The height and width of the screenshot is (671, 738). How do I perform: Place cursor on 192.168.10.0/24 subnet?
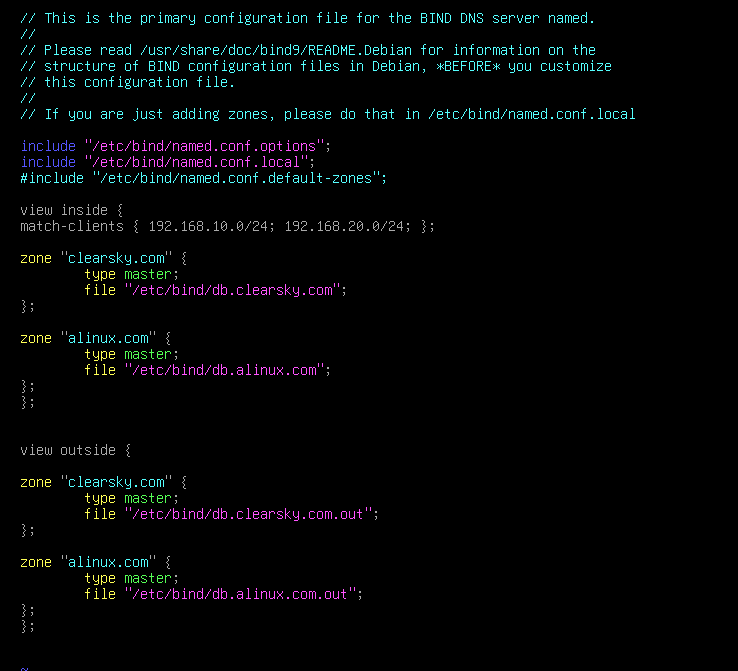(208, 226)
